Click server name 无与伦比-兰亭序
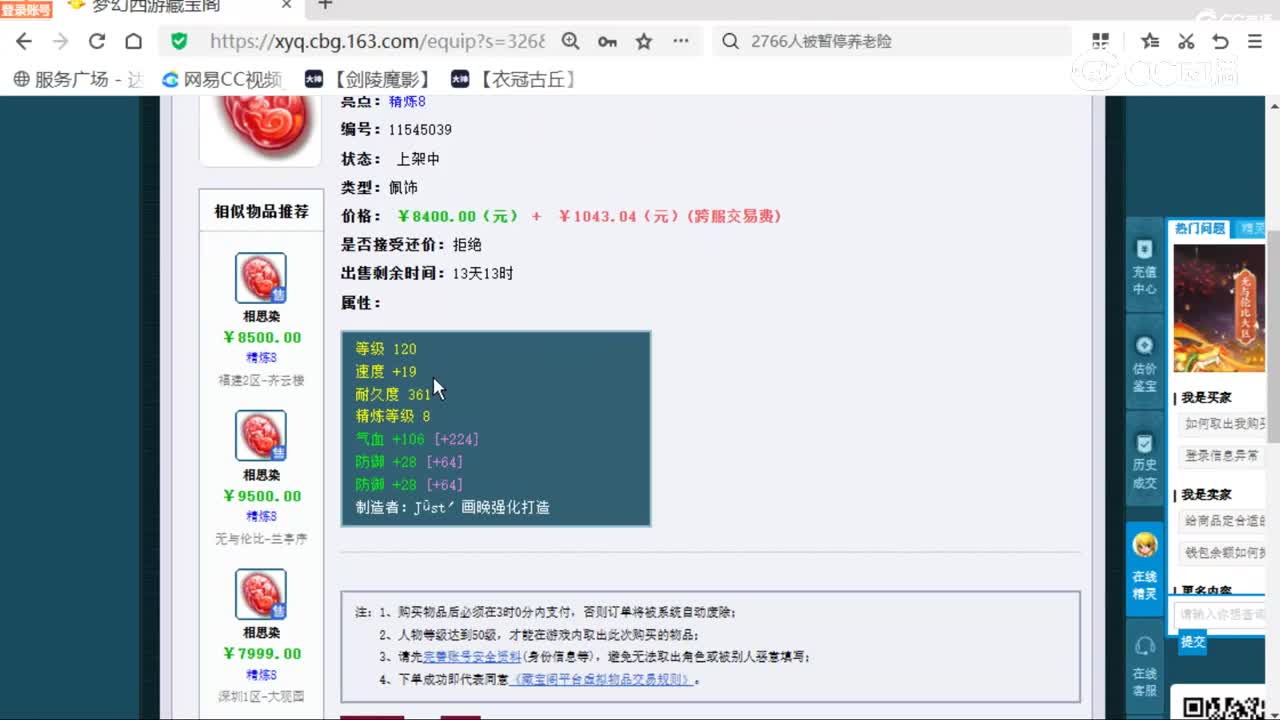This screenshot has width=1280, height=720. coord(261,539)
